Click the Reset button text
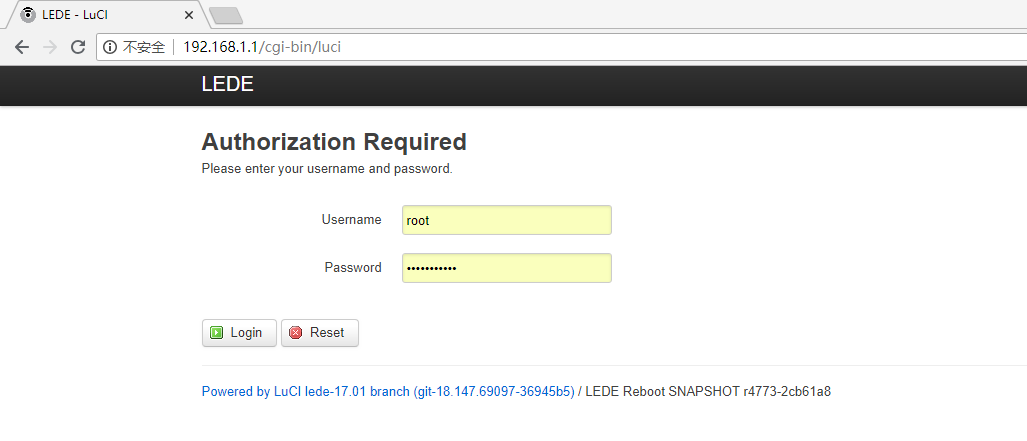1027x441 pixels. pyautogui.click(x=327, y=333)
